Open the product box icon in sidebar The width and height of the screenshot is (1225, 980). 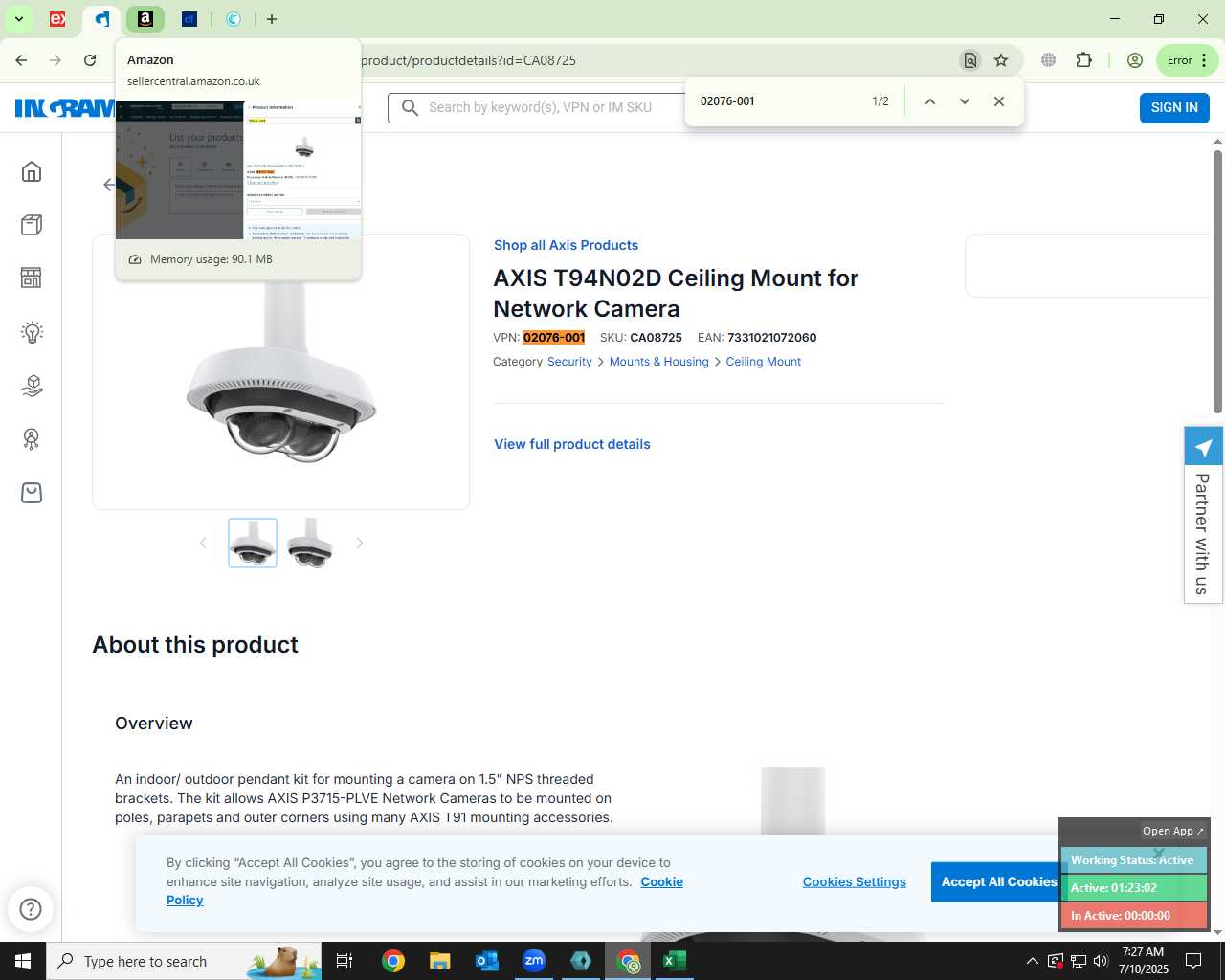pyautogui.click(x=32, y=225)
